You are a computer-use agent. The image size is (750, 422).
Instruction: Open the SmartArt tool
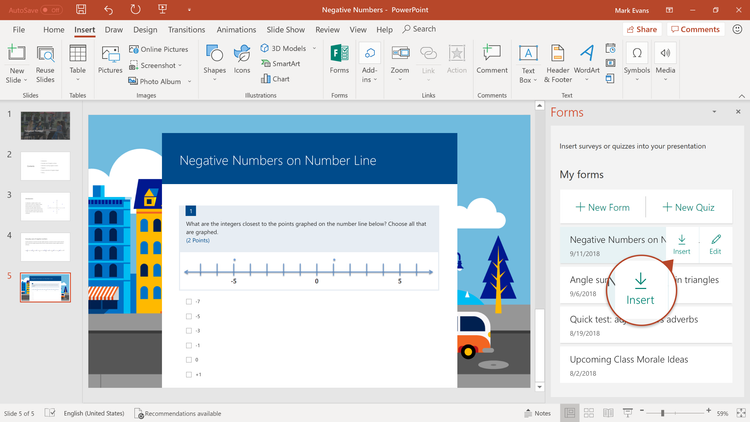tap(279, 63)
